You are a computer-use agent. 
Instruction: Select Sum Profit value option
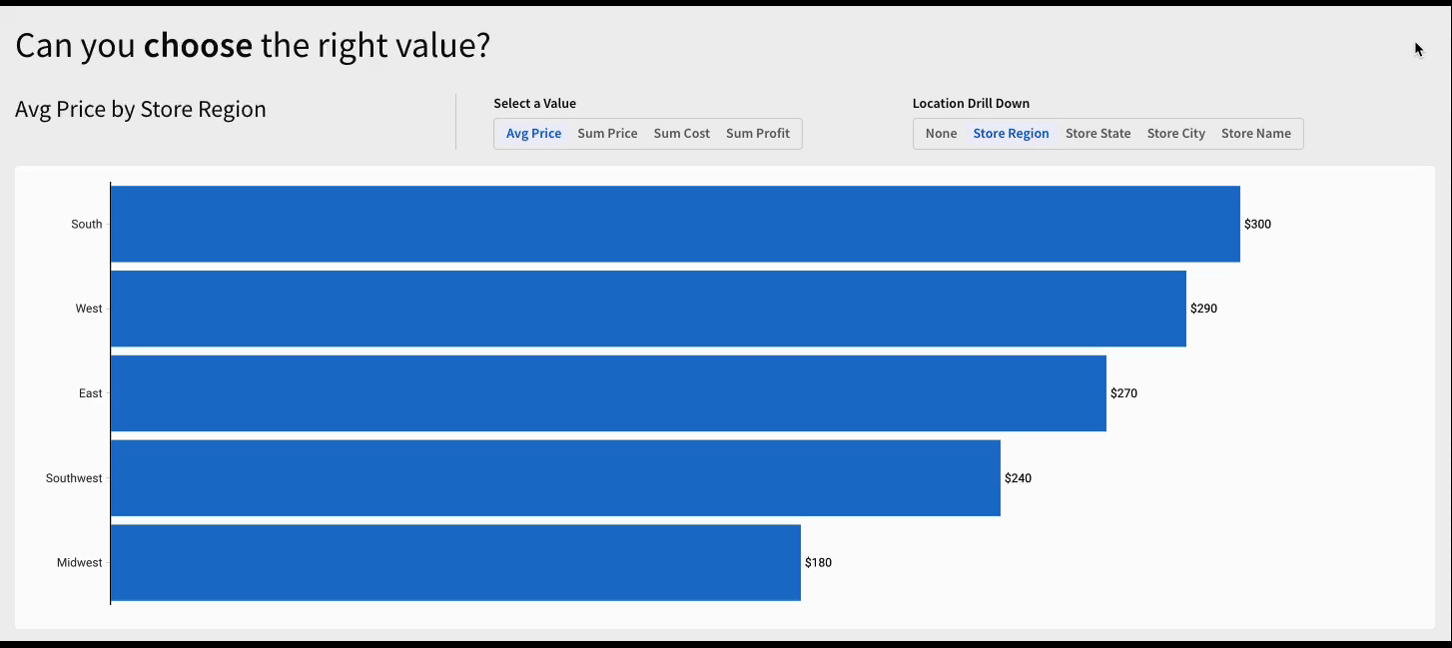point(757,134)
